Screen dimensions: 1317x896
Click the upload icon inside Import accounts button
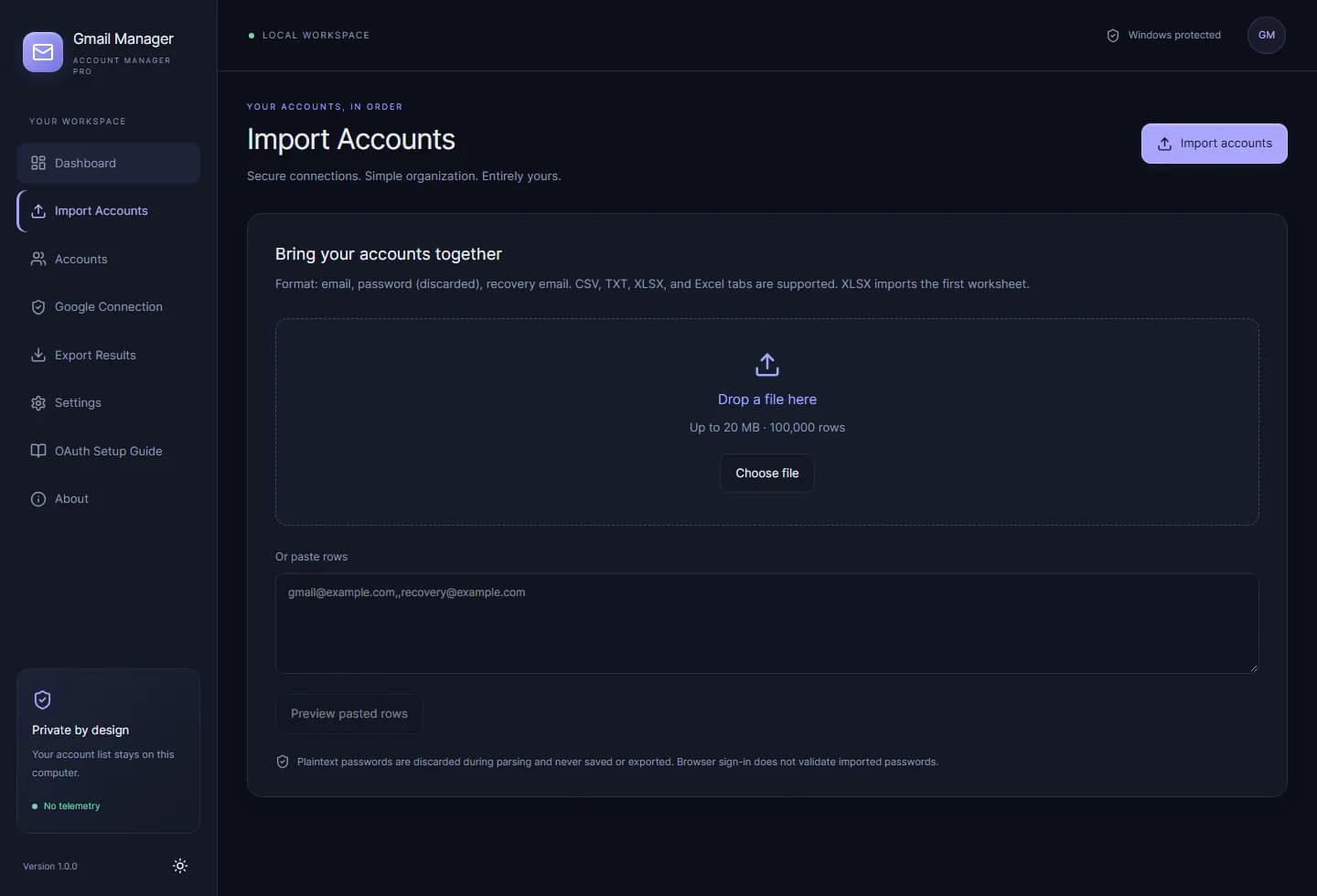[1164, 144]
